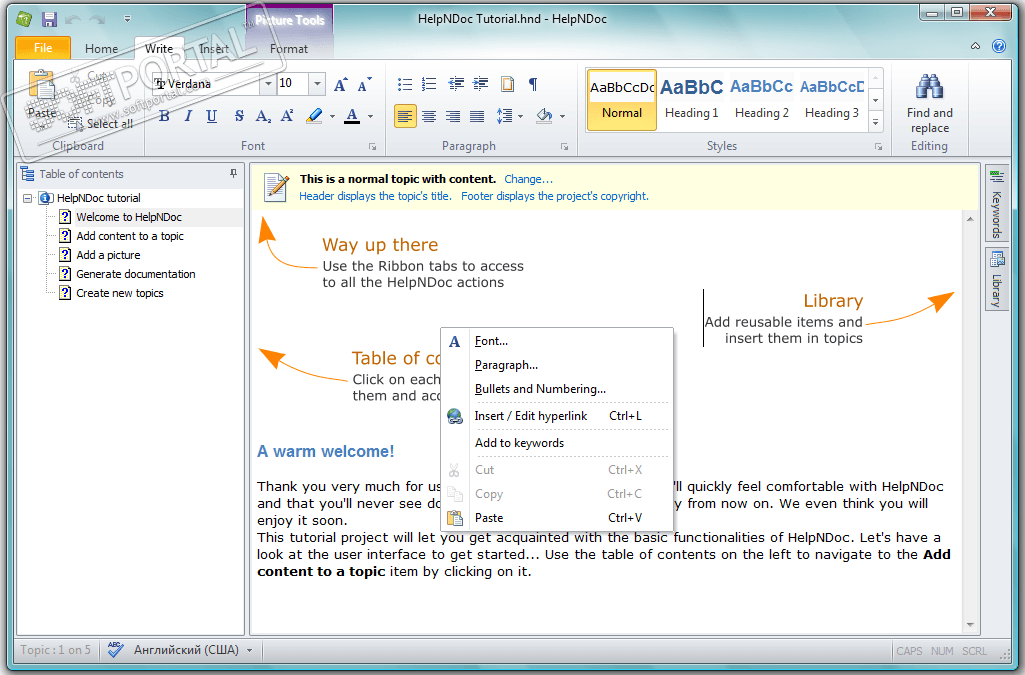1025x675 pixels.
Task: Click the page break icon
Action: [x=507, y=84]
